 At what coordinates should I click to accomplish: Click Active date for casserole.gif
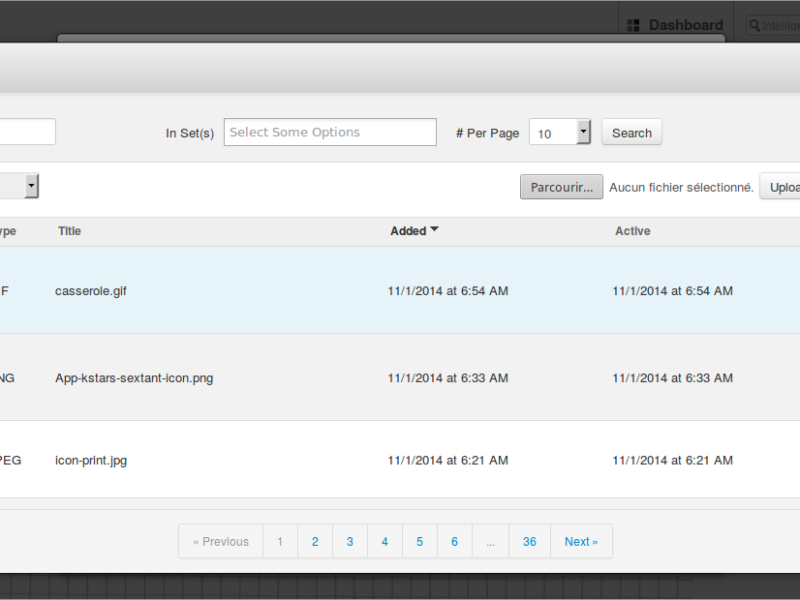pyautogui.click(x=672, y=291)
